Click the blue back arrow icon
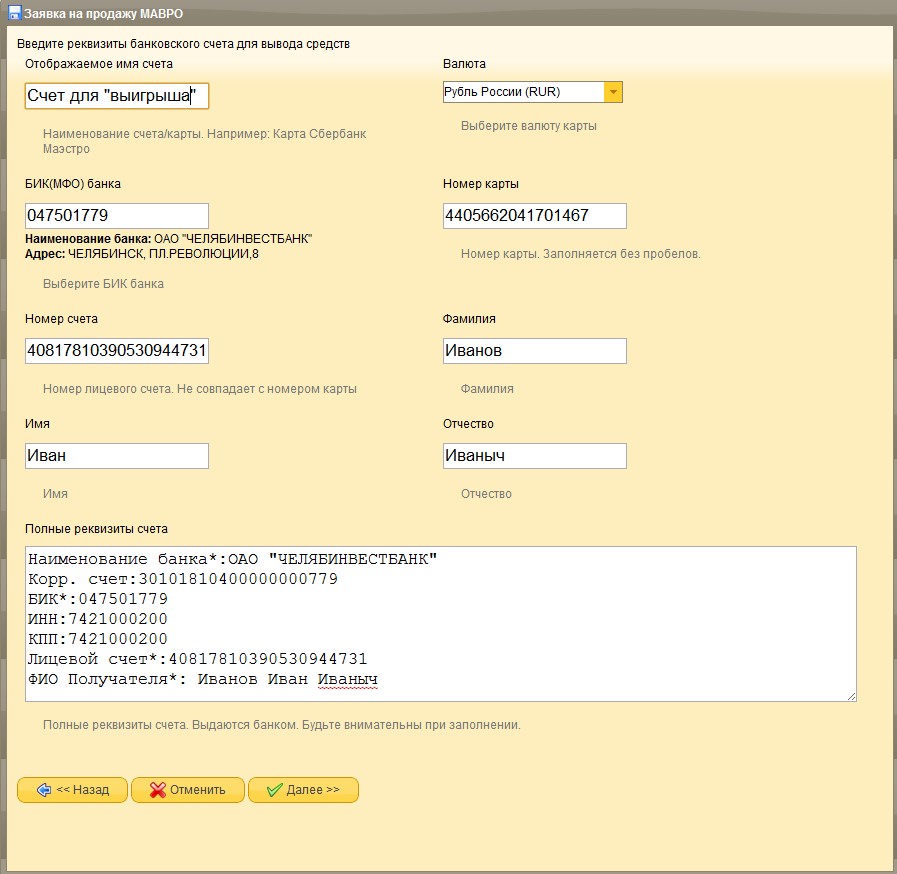This screenshot has width=897, height=874. click(x=44, y=790)
